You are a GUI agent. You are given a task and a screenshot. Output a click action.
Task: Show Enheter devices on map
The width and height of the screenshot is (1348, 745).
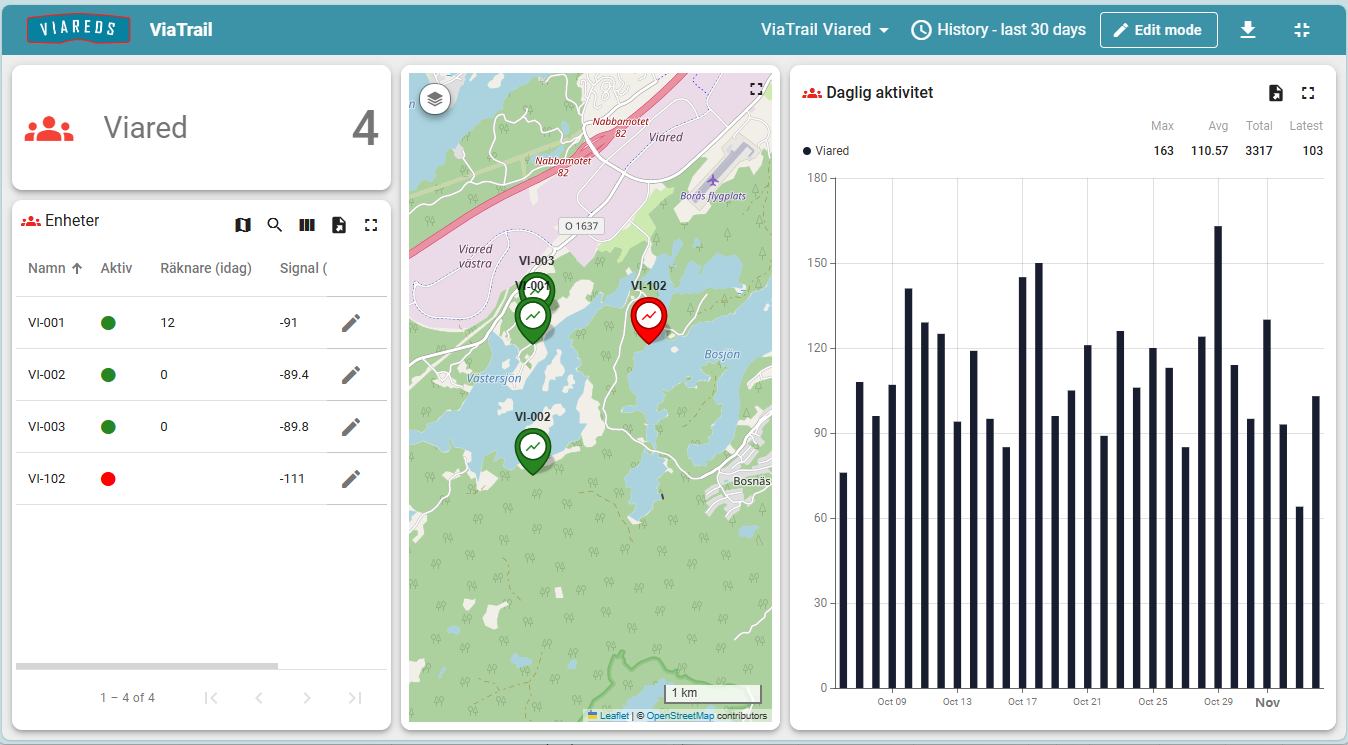pyautogui.click(x=243, y=225)
